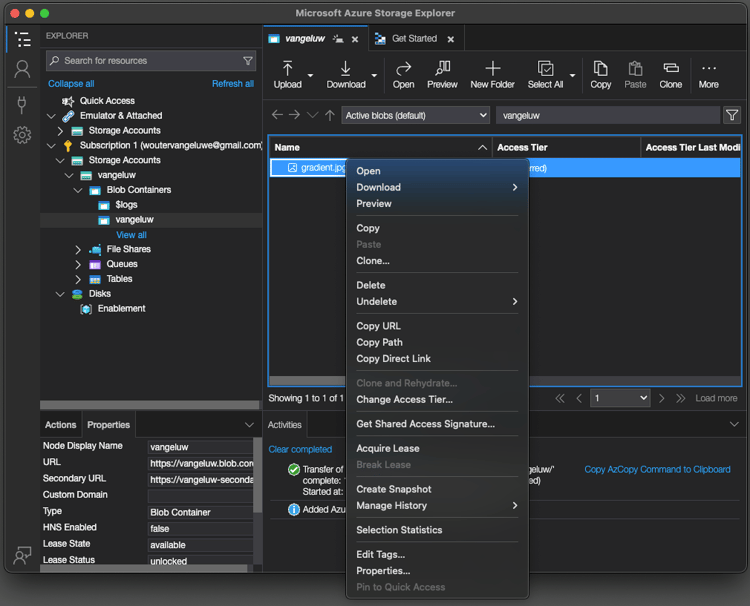Click the Feedback icon at bottom left
Image resolution: width=750 pixels, height=606 pixels.
click(x=22, y=556)
